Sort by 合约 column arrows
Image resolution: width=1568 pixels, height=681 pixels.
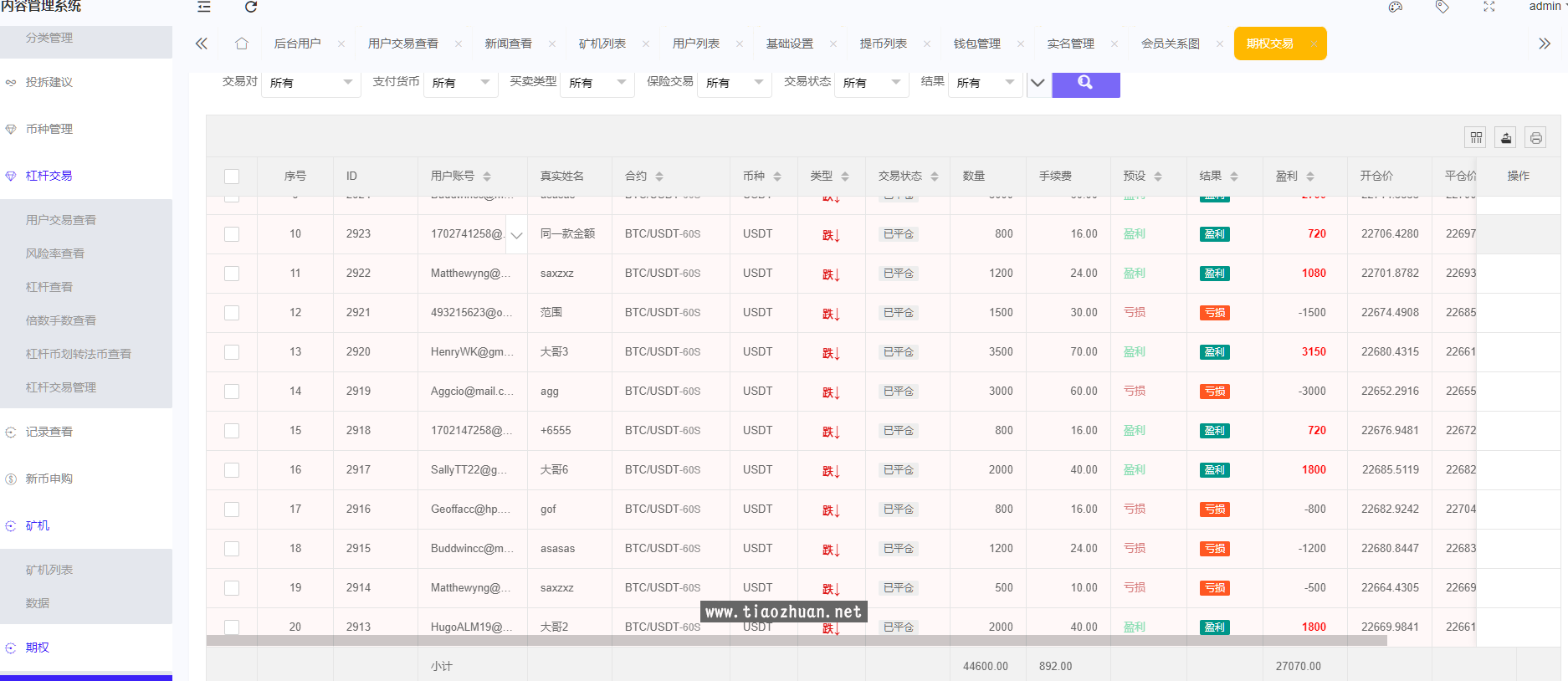point(659,177)
